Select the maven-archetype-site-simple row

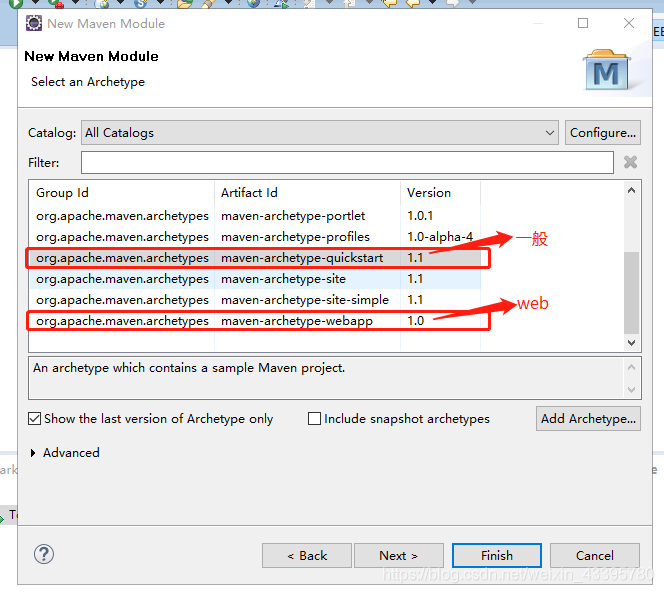[x=255, y=300]
